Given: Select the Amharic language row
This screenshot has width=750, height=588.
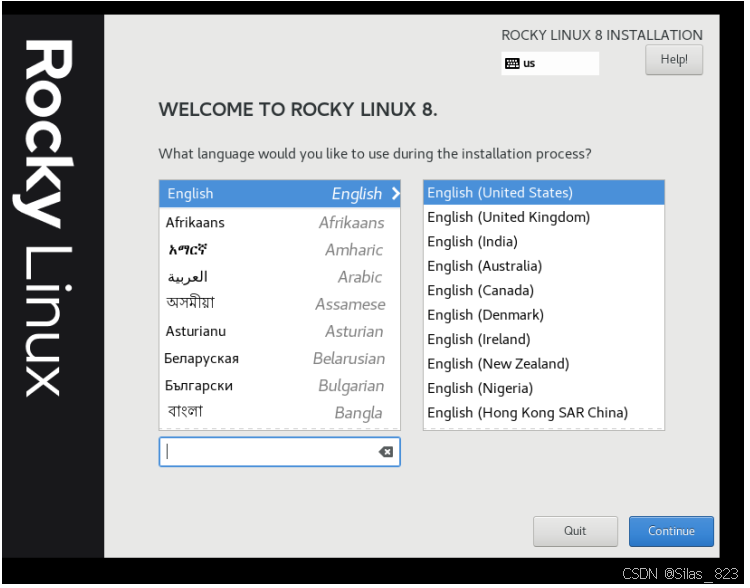Looking at the screenshot, I should (x=281, y=251).
